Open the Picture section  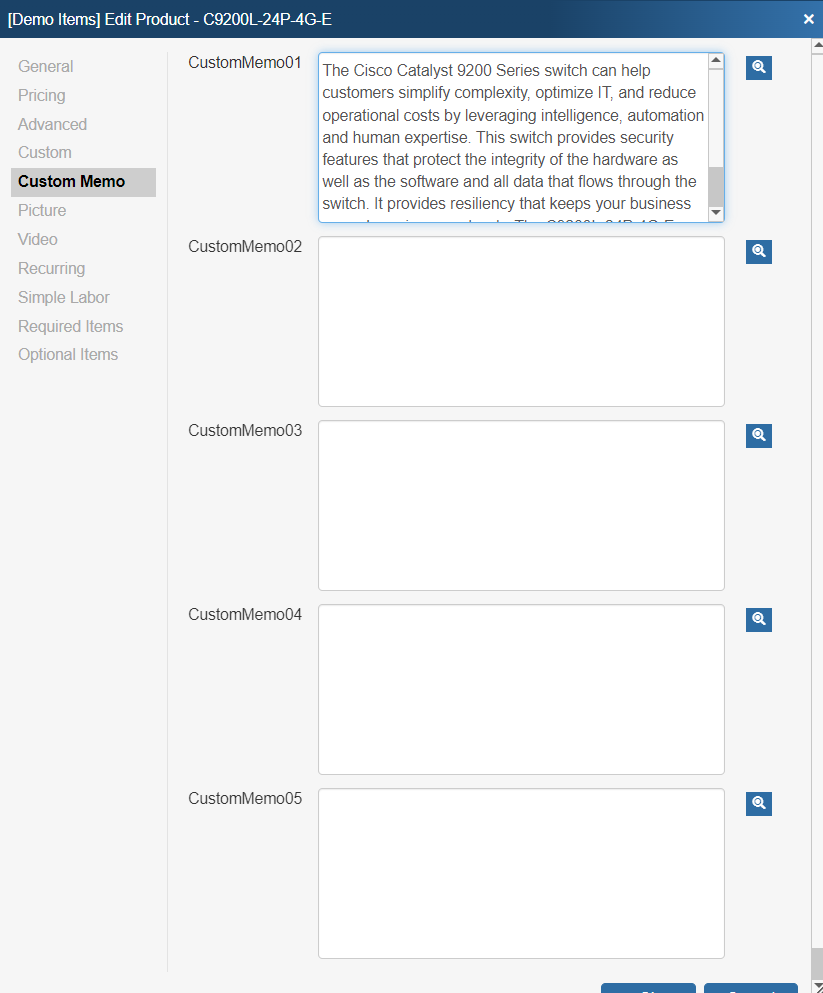[42, 211]
